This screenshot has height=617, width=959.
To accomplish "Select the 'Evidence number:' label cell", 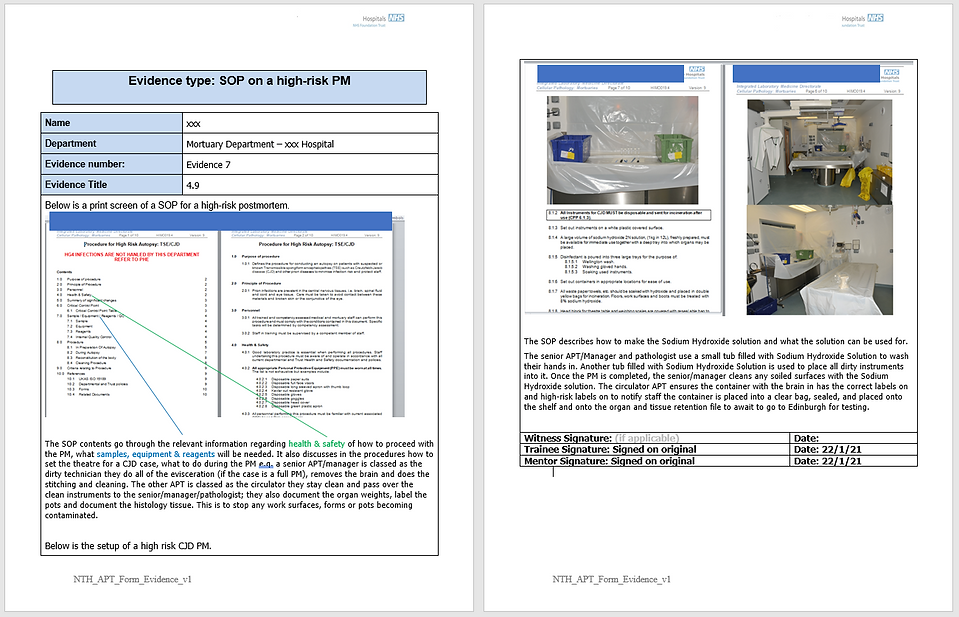I will tap(112, 164).
